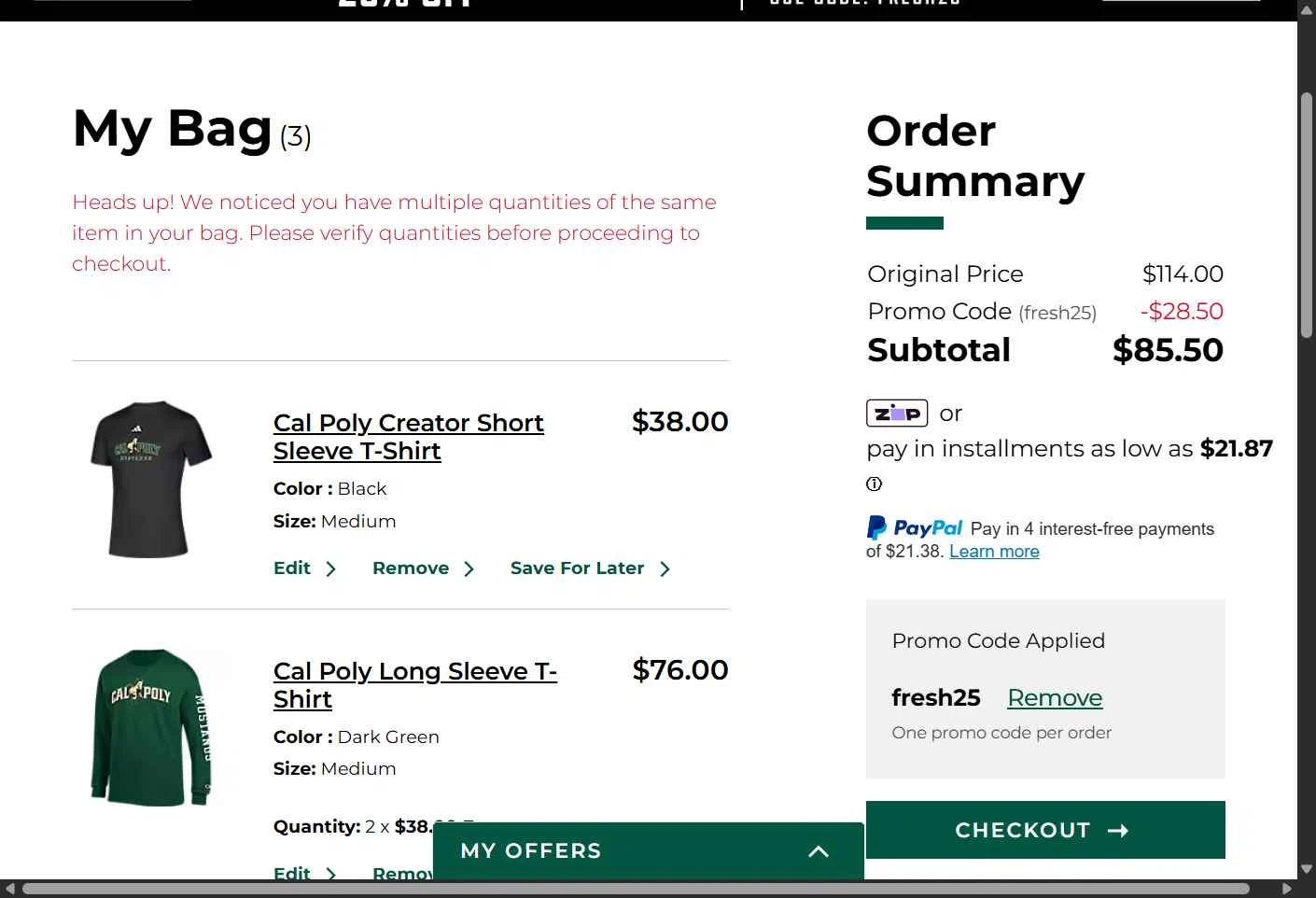The height and width of the screenshot is (898, 1316).
Task: Remove the fresh25 promo code
Action: 1055,697
